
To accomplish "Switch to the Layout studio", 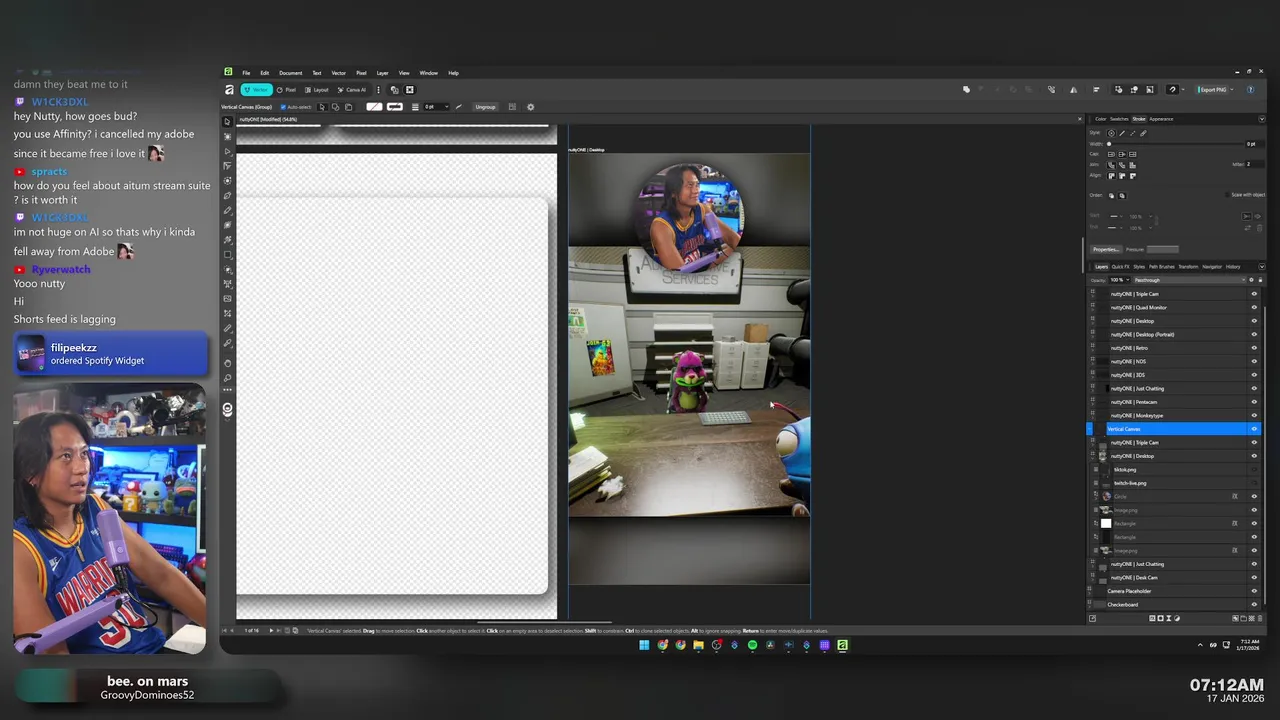I will (x=316, y=90).
